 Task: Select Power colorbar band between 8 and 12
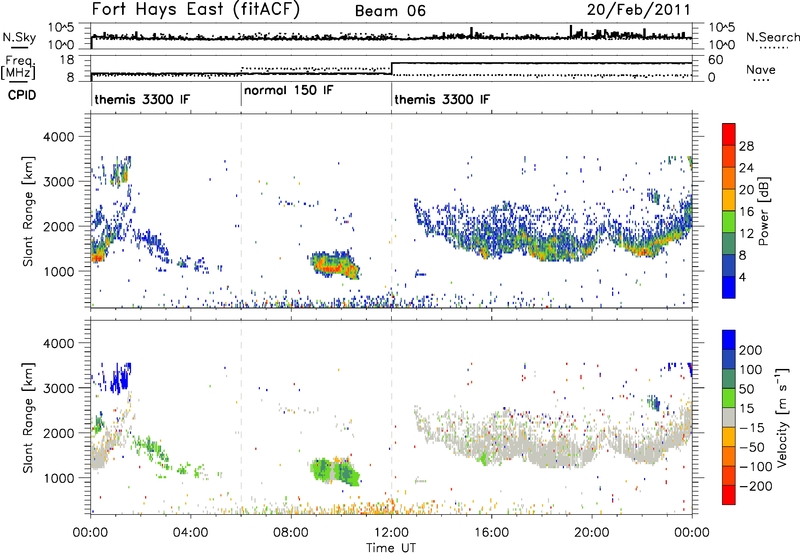tap(729, 244)
